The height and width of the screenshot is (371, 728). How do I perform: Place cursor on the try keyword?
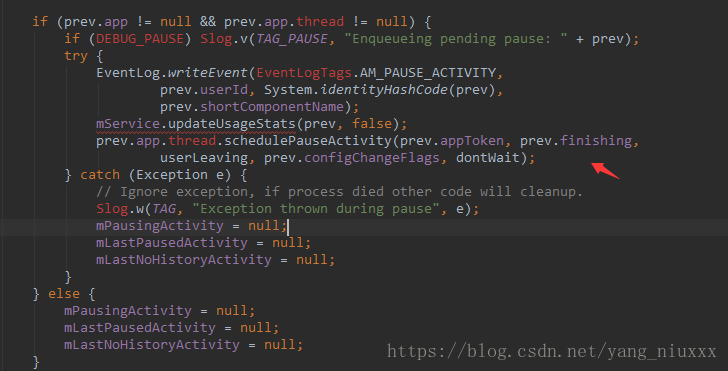pos(76,56)
